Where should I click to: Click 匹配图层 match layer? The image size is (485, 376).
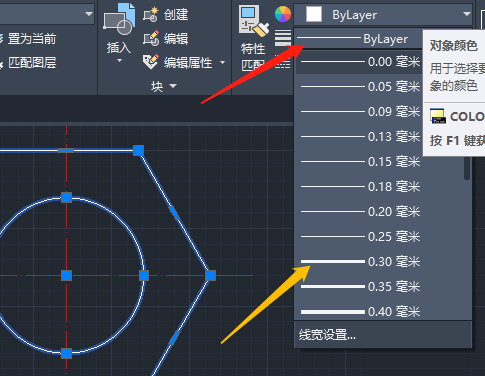[32, 63]
